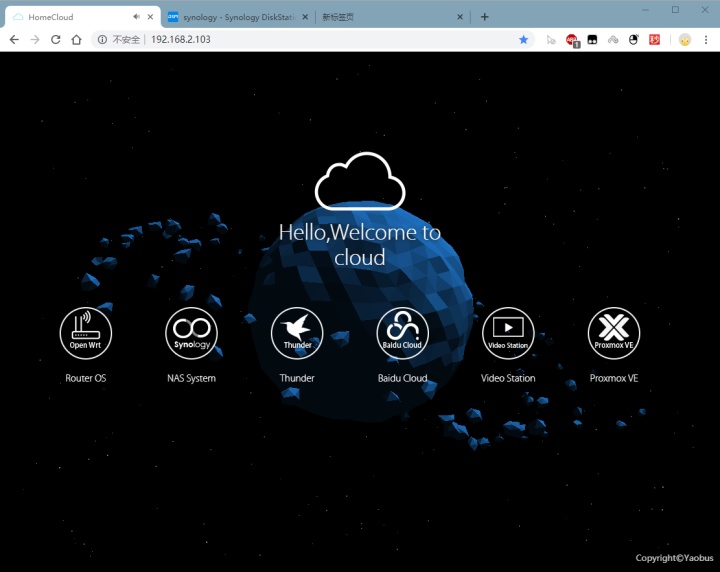720x572 pixels.
Task: Click the Hello, Welcome to cloud heading
Action: pyautogui.click(x=360, y=245)
